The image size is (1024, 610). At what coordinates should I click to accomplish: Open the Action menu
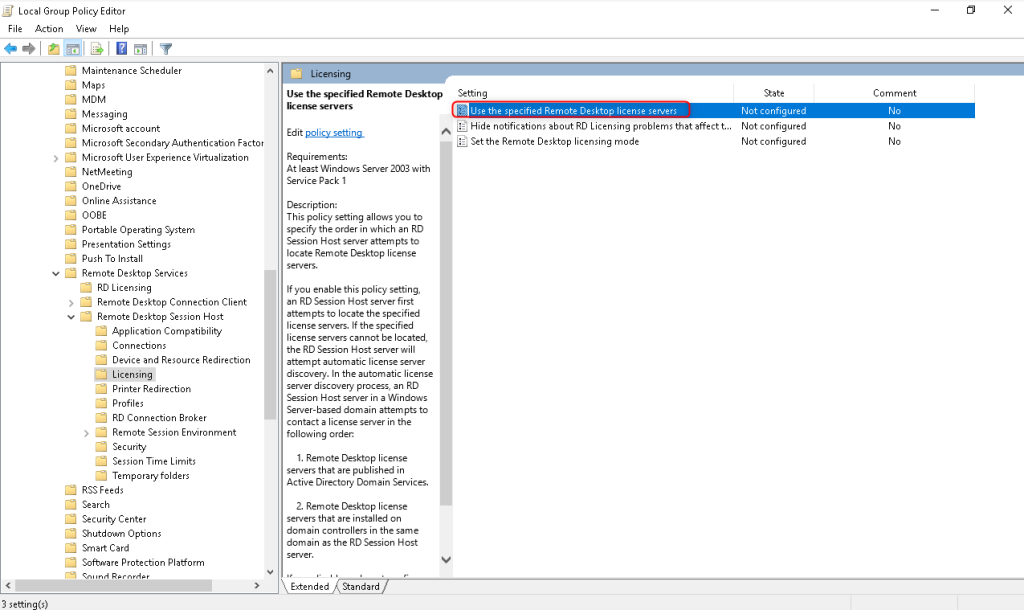point(49,29)
